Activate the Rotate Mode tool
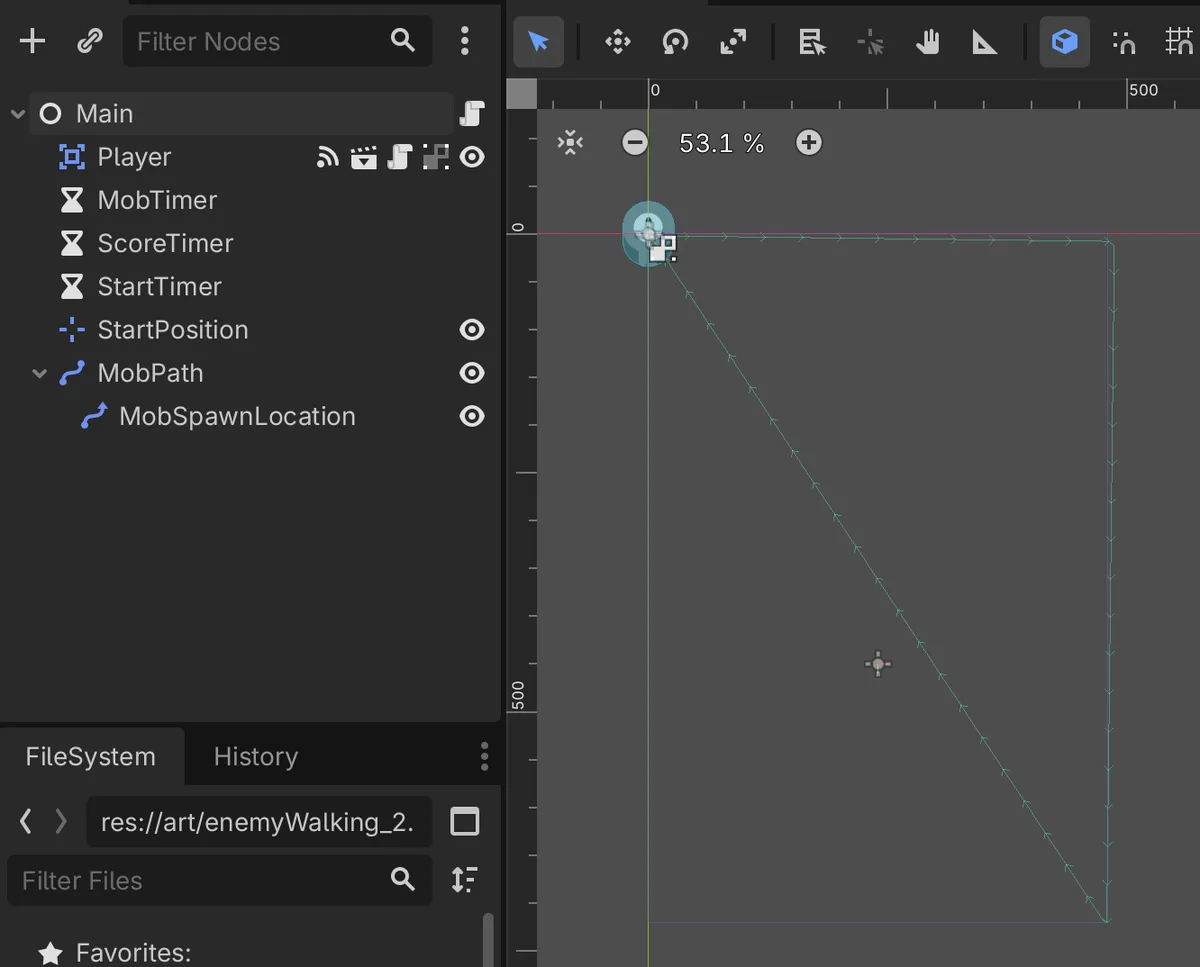The image size is (1200, 967). pyautogui.click(x=675, y=42)
